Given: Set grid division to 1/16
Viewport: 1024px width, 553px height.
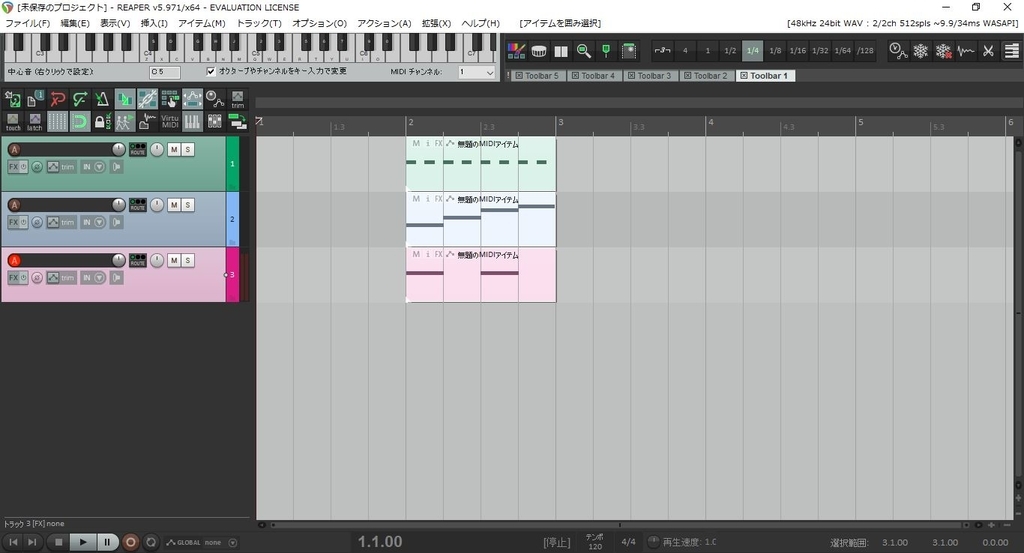Looking at the screenshot, I should [x=797, y=50].
